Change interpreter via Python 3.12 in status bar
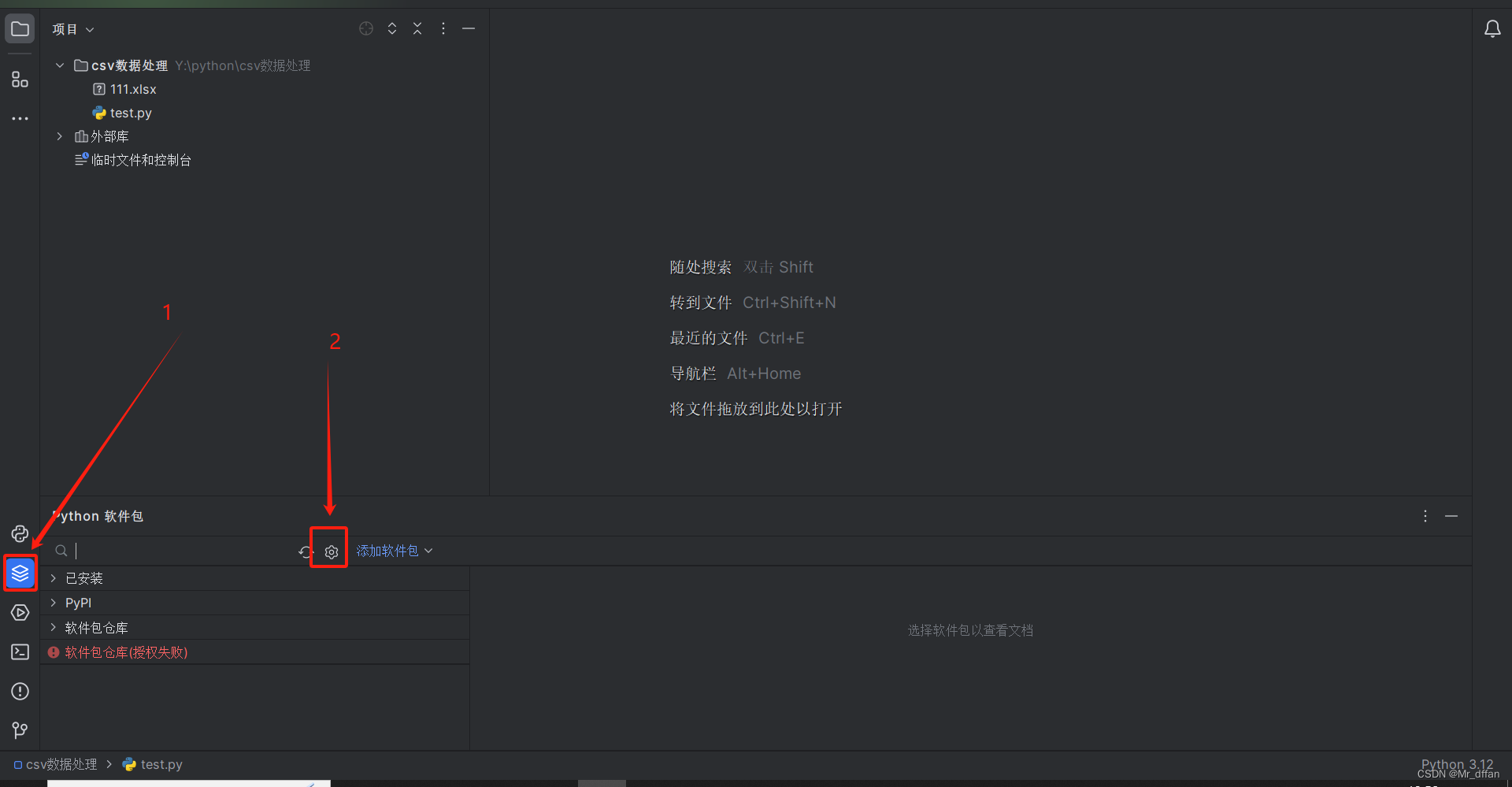This screenshot has height=787, width=1512. 1456,763
